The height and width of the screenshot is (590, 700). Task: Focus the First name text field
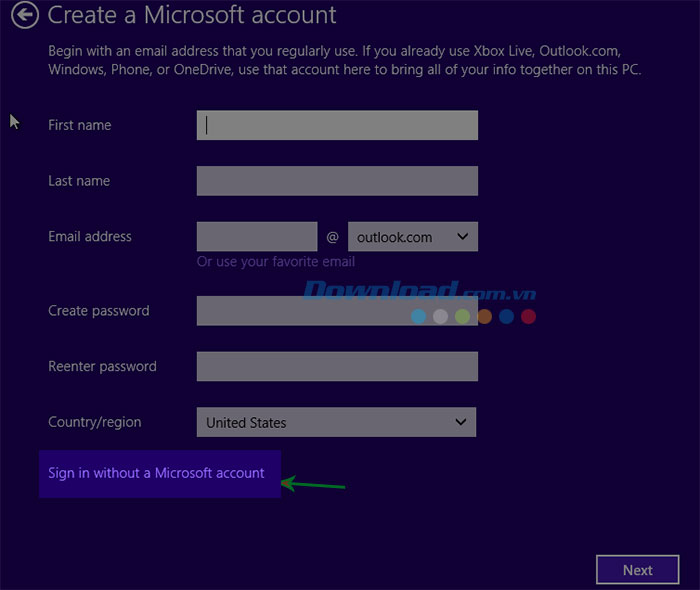[x=337, y=125]
